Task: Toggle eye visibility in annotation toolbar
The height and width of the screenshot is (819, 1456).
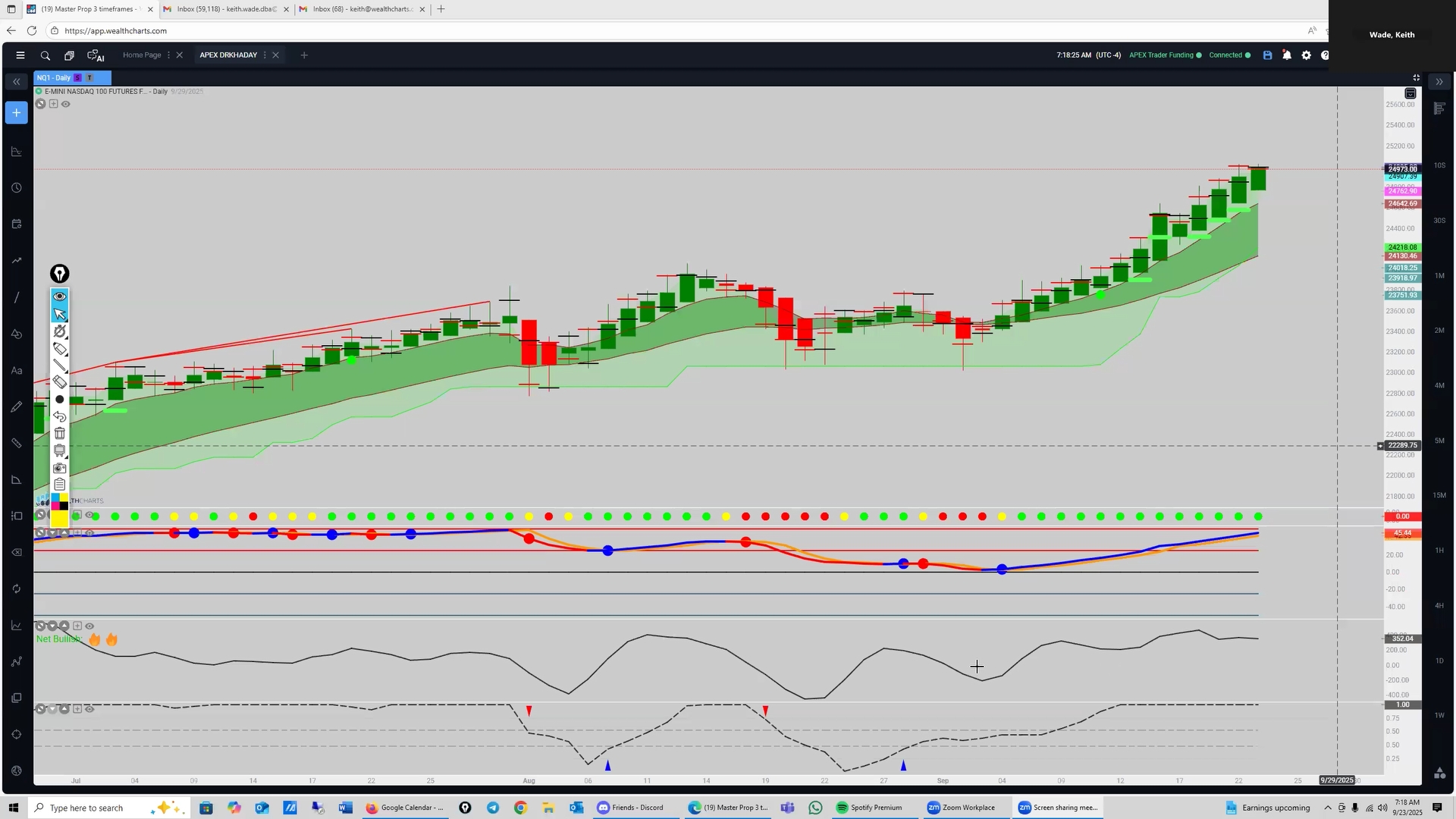Action: [59, 296]
